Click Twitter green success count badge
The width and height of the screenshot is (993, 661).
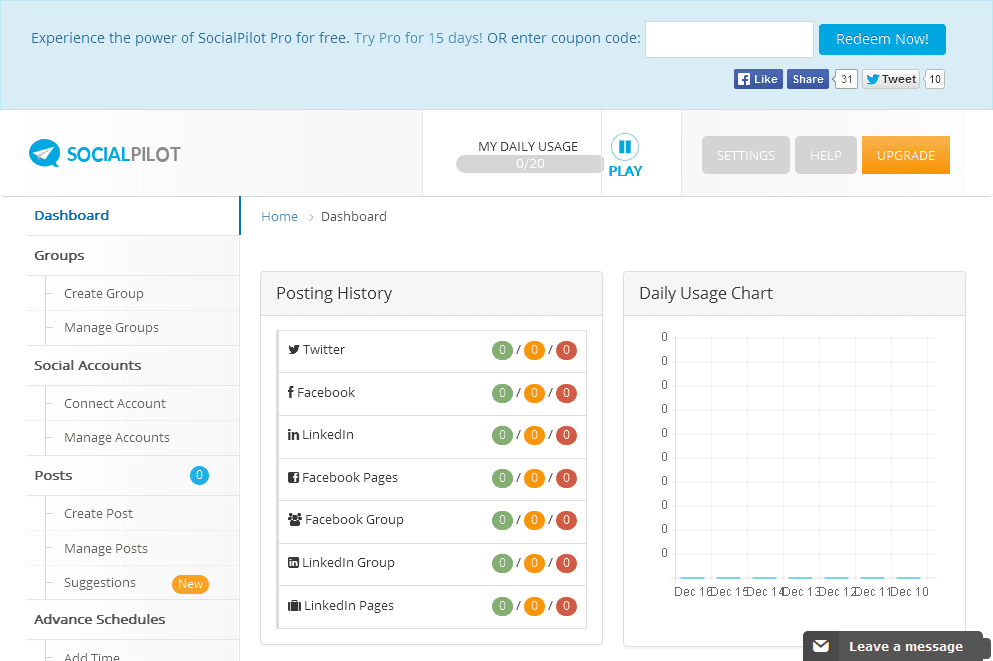click(502, 350)
